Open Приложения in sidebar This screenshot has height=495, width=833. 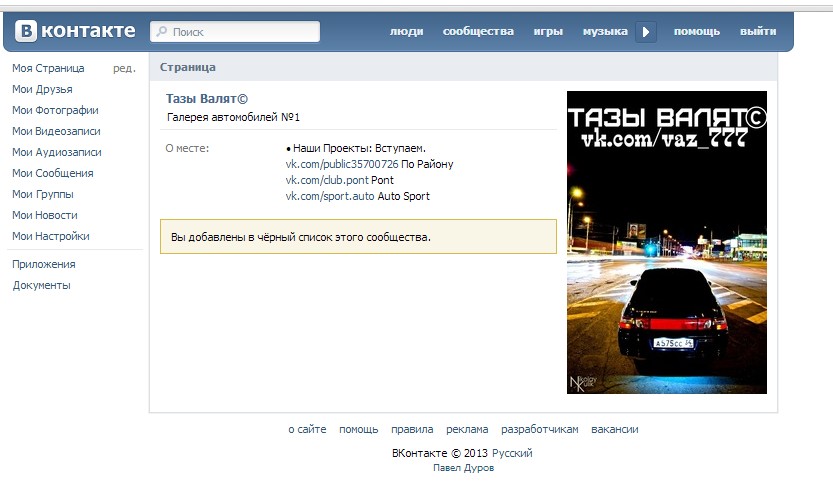[x=44, y=264]
